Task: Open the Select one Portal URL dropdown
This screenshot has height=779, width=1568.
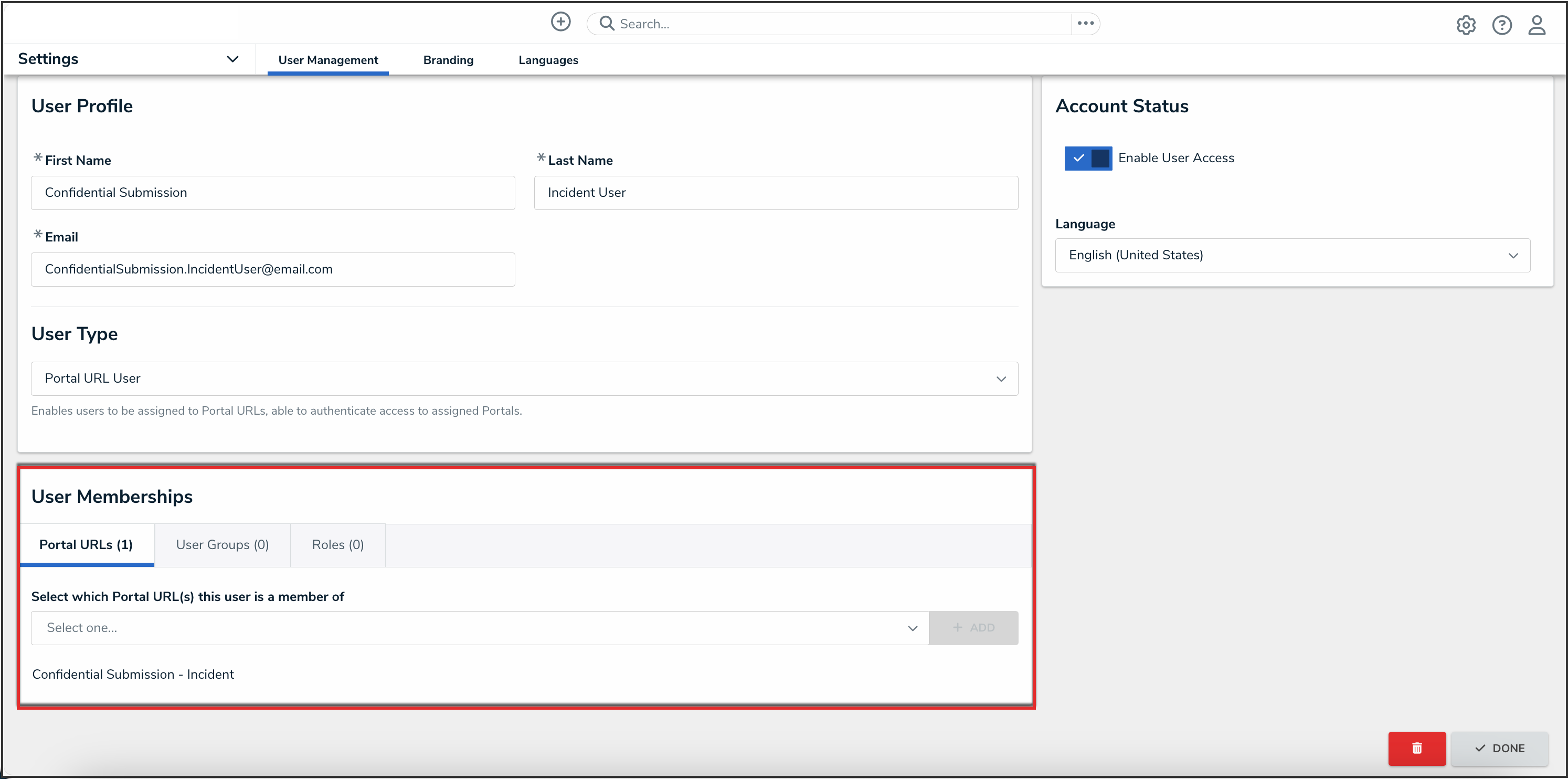Action: pyautogui.click(x=480, y=628)
